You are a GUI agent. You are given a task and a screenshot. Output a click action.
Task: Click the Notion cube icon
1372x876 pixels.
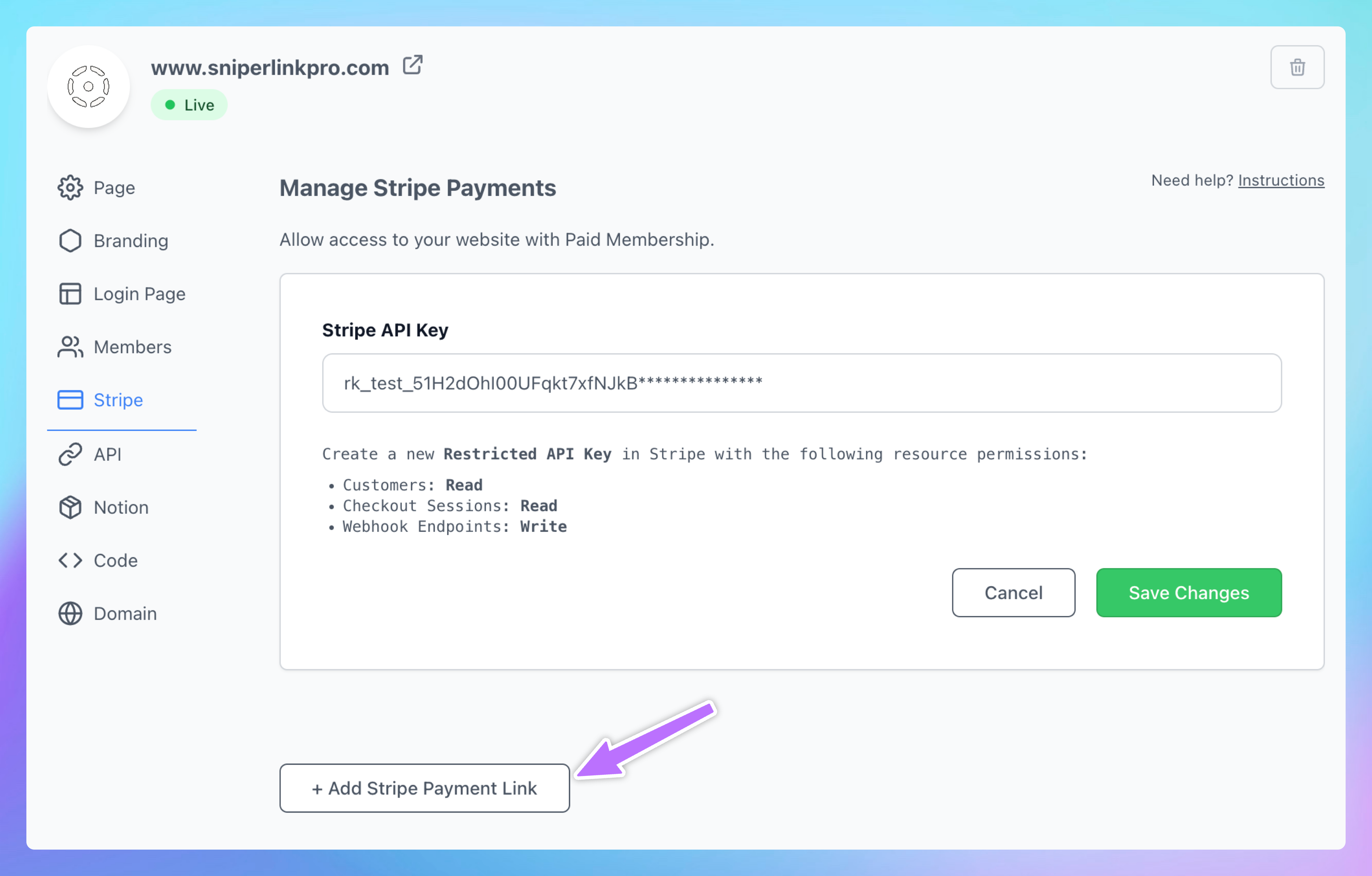click(x=70, y=507)
